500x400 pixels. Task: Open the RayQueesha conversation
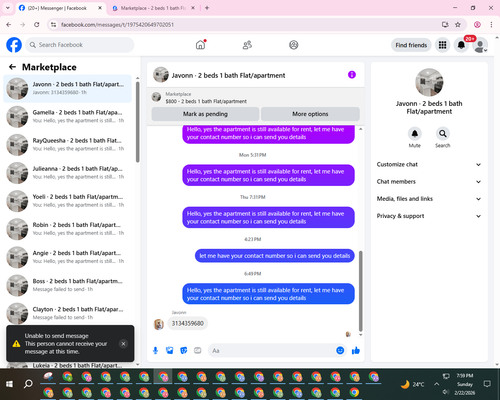[68, 145]
